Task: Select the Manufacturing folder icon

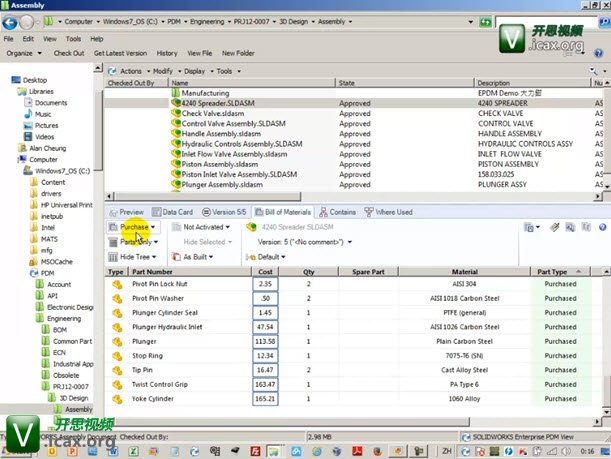Action: pyautogui.click(x=176, y=93)
